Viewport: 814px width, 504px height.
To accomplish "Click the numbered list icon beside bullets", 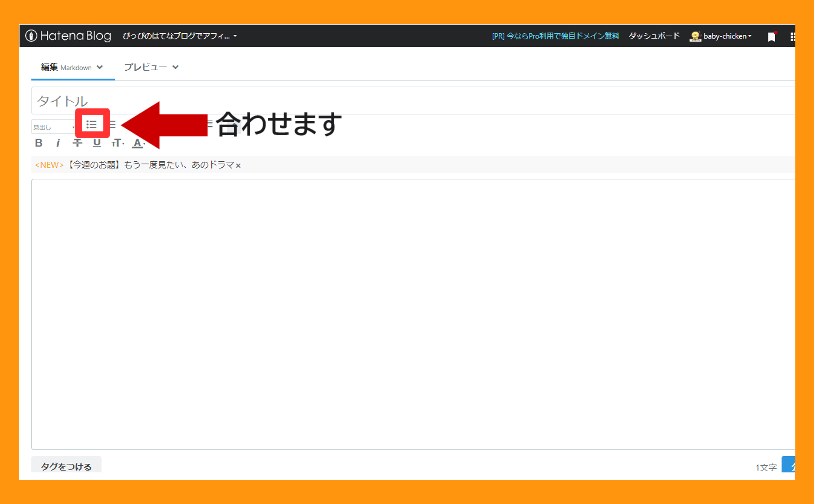I will click(x=112, y=125).
